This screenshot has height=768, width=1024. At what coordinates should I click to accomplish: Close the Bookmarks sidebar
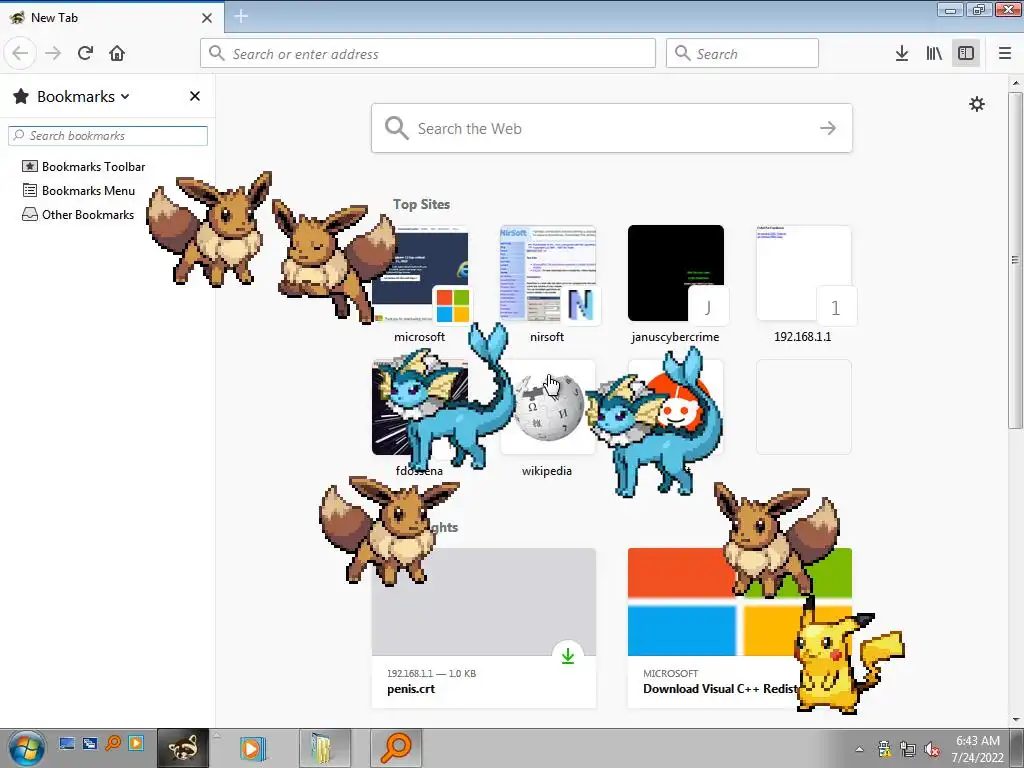(x=195, y=96)
